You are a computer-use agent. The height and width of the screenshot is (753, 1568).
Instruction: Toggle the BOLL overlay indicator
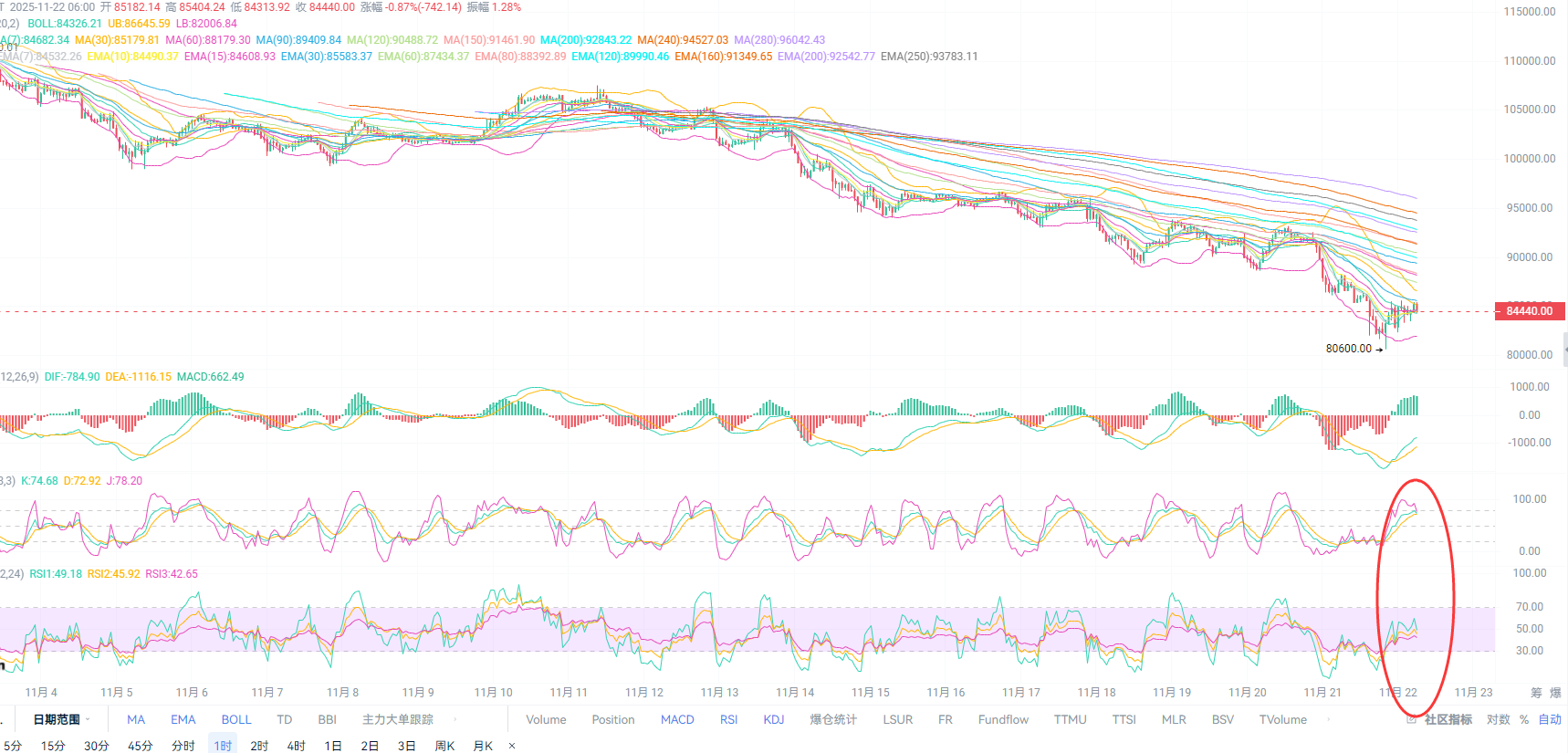[x=236, y=719]
